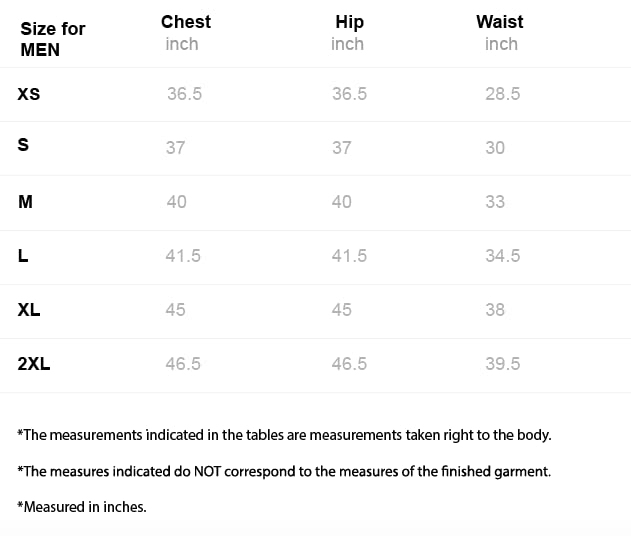Click the 'Measured in inches' footnote
Image resolution: width=631 pixels, height=536 pixels.
(x=82, y=507)
